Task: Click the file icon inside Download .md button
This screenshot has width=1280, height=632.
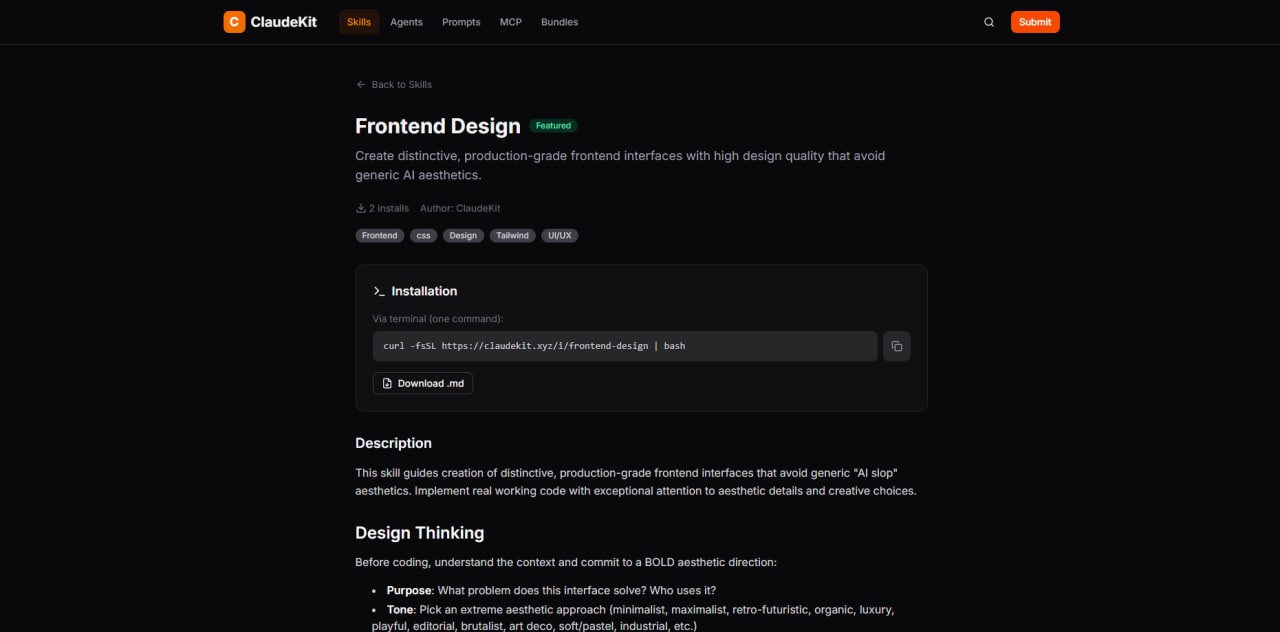Action: [387, 382]
